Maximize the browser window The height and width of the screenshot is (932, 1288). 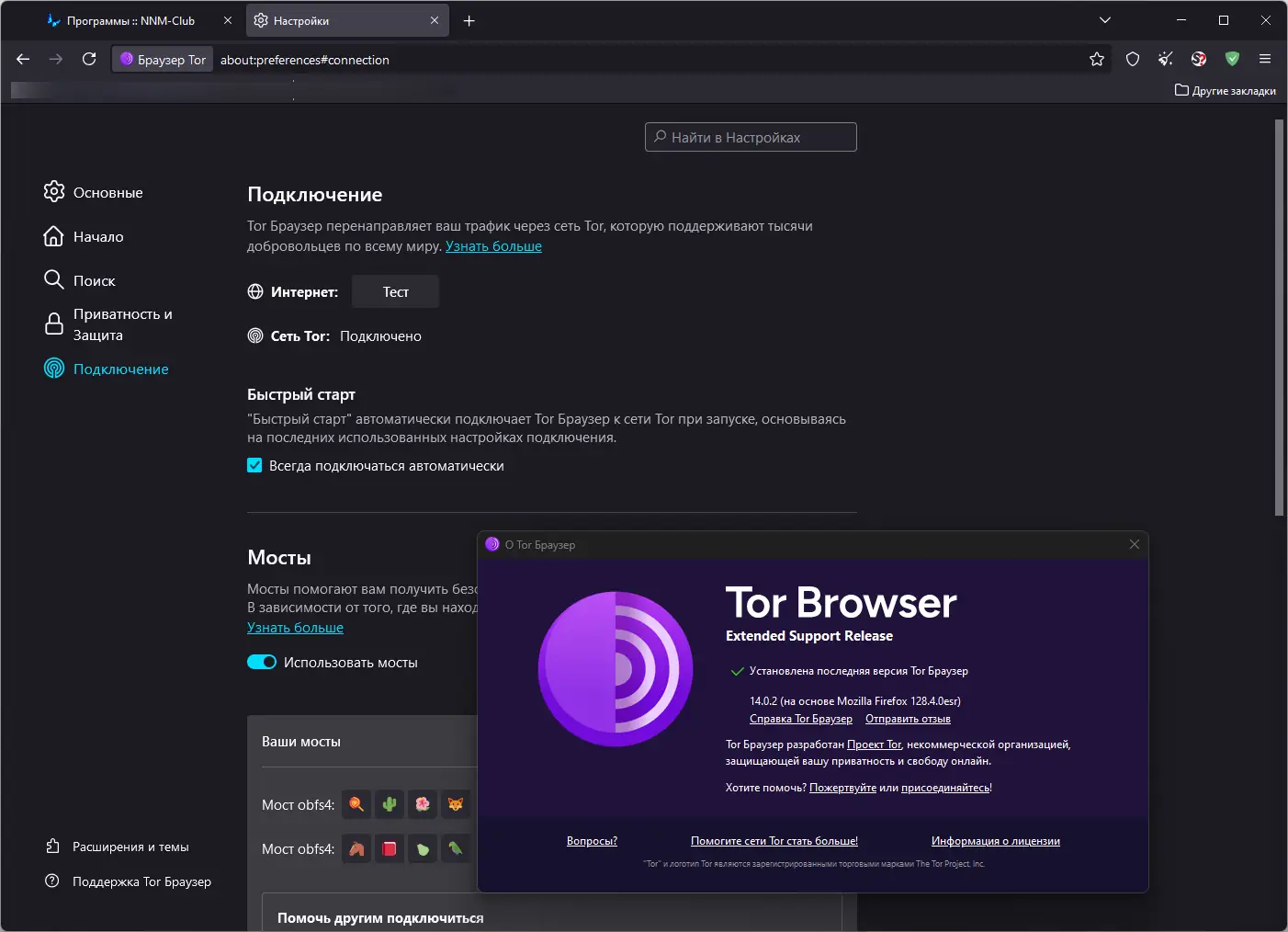point(1224,20)
